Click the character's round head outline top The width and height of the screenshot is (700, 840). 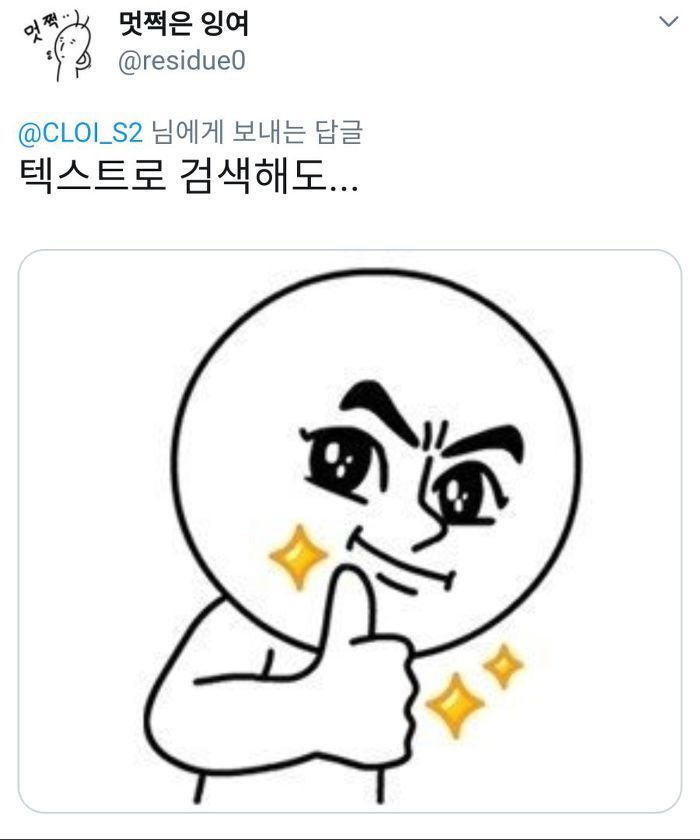[378, 274]
